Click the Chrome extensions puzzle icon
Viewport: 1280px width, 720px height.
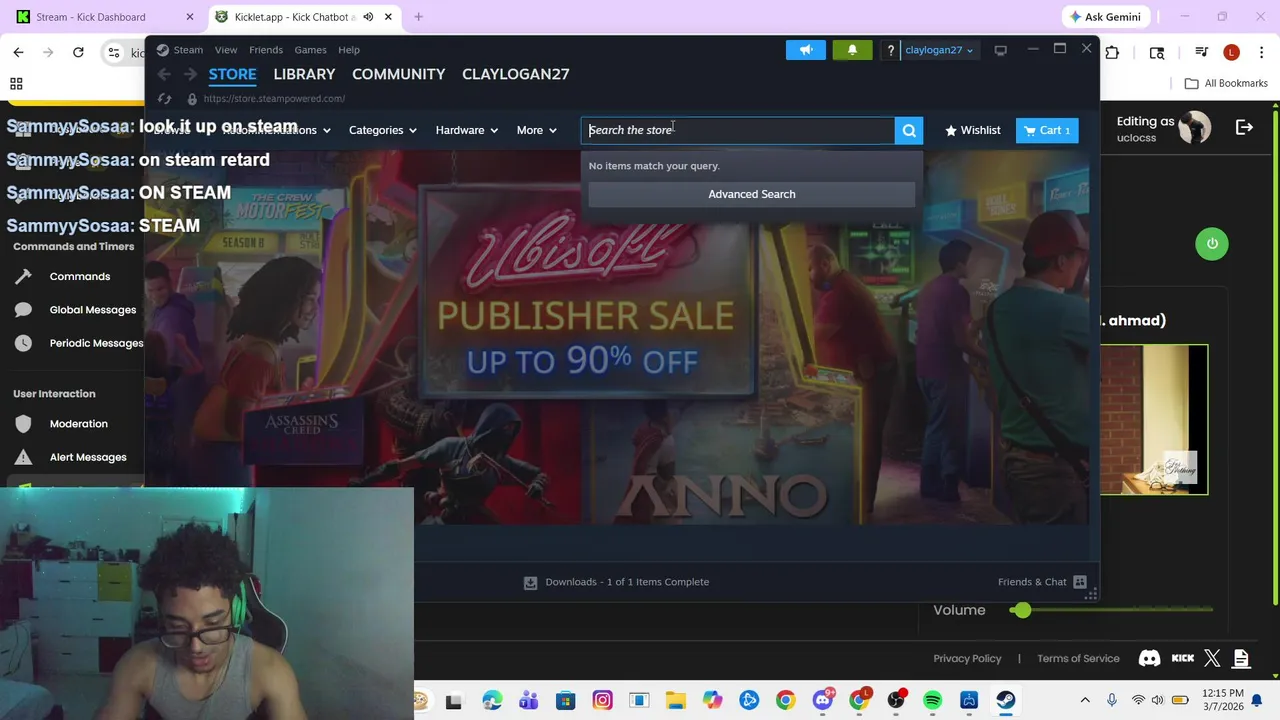[x=1112, y=52]
